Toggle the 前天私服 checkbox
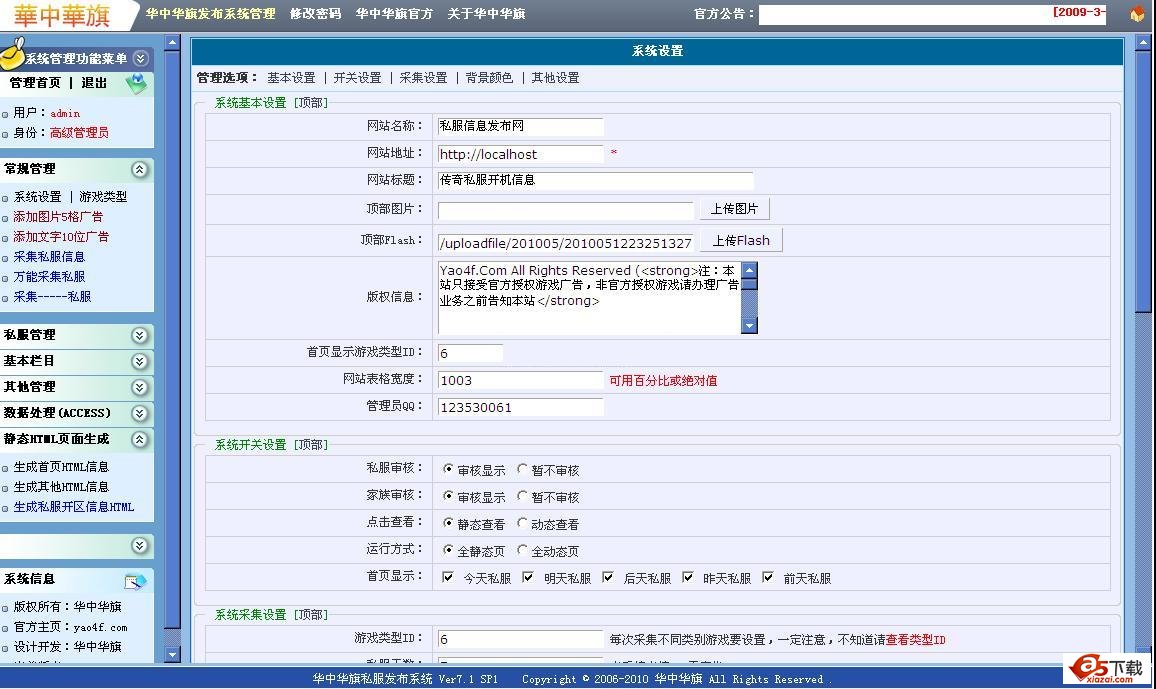 pos(768,577)
